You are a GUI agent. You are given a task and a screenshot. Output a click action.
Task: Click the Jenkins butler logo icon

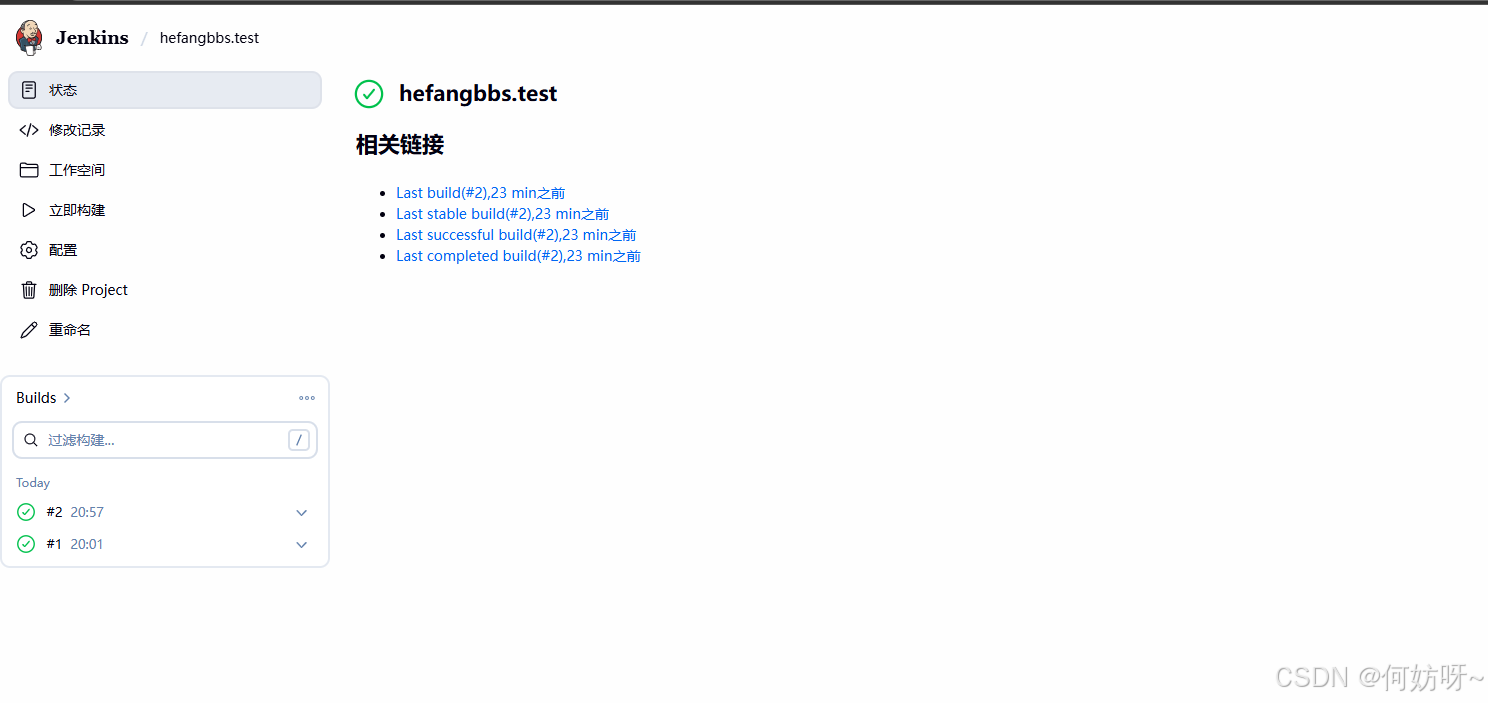pos(29,37)
